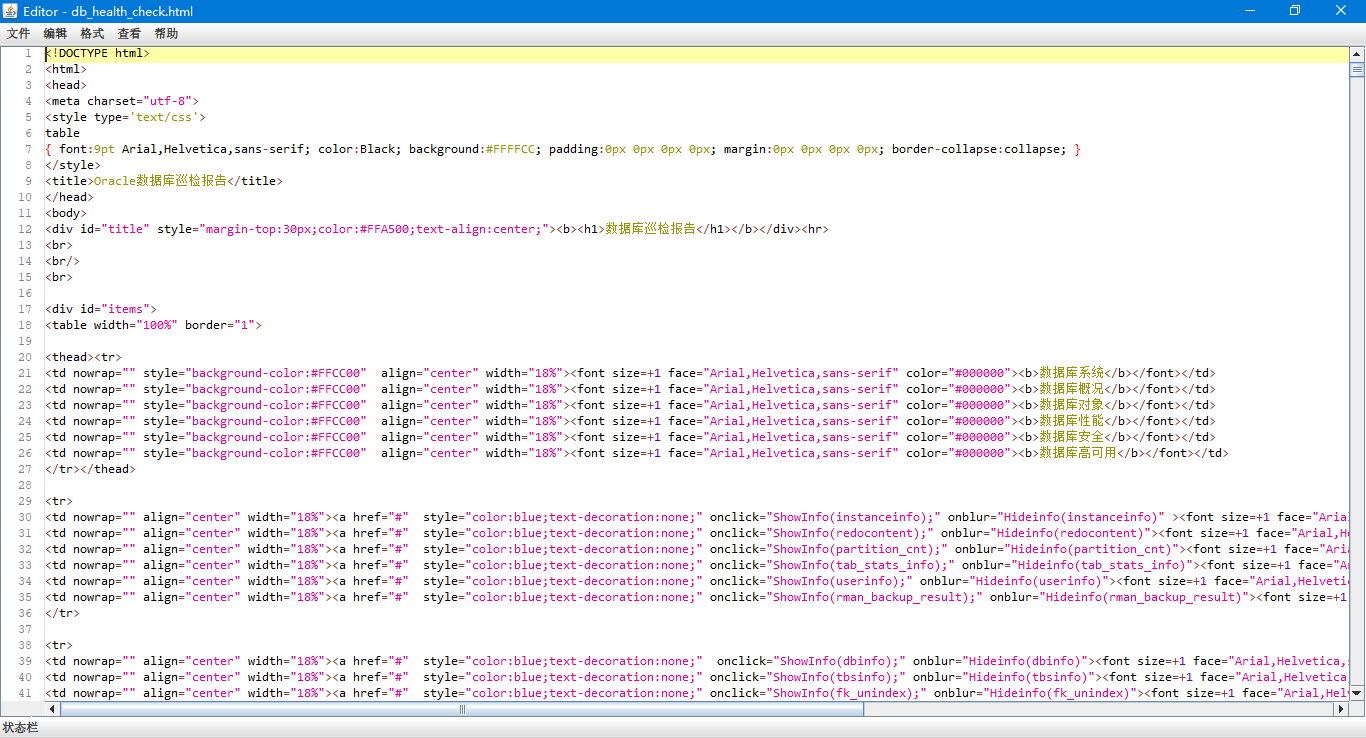Click line number 20 in the gutter

[25, 357]
